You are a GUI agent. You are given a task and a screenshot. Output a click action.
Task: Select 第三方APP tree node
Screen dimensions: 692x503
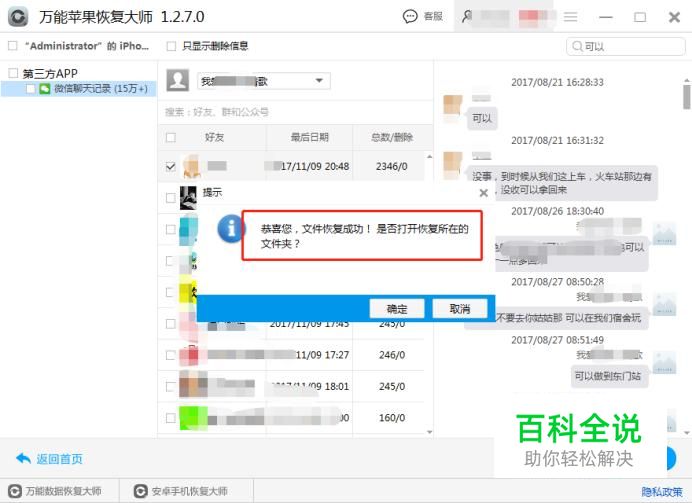(50, 73)
